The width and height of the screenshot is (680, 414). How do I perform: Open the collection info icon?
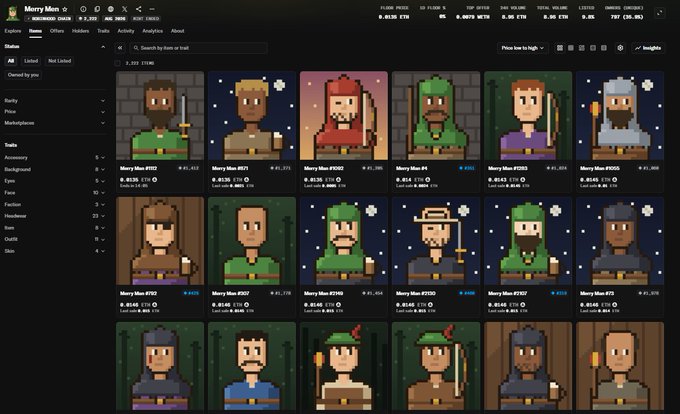click(83, 9)
